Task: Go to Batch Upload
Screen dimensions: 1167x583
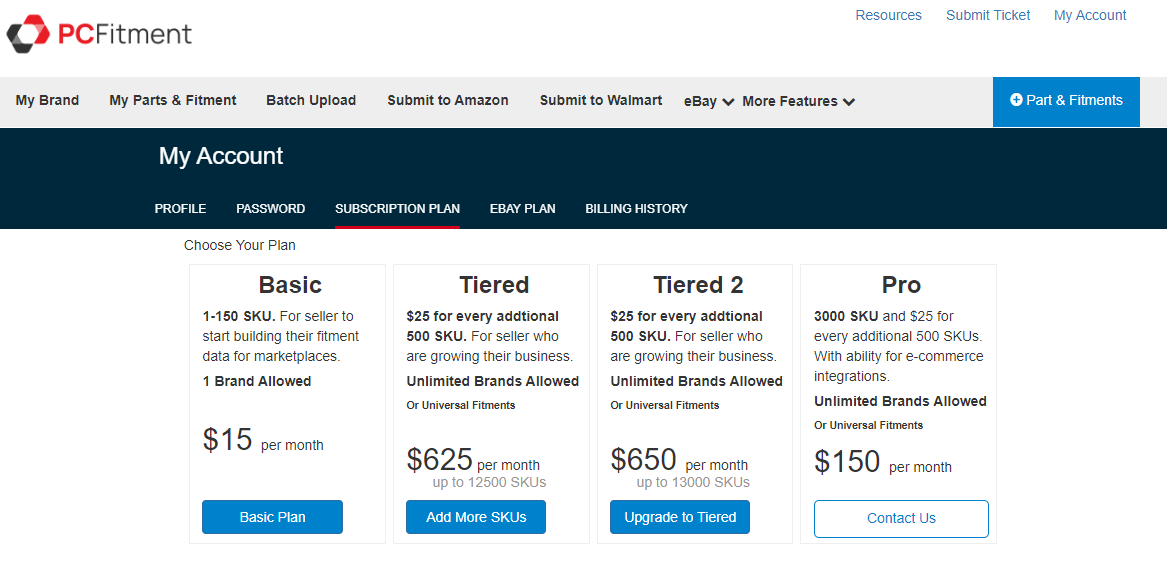Action: (311, 100)
